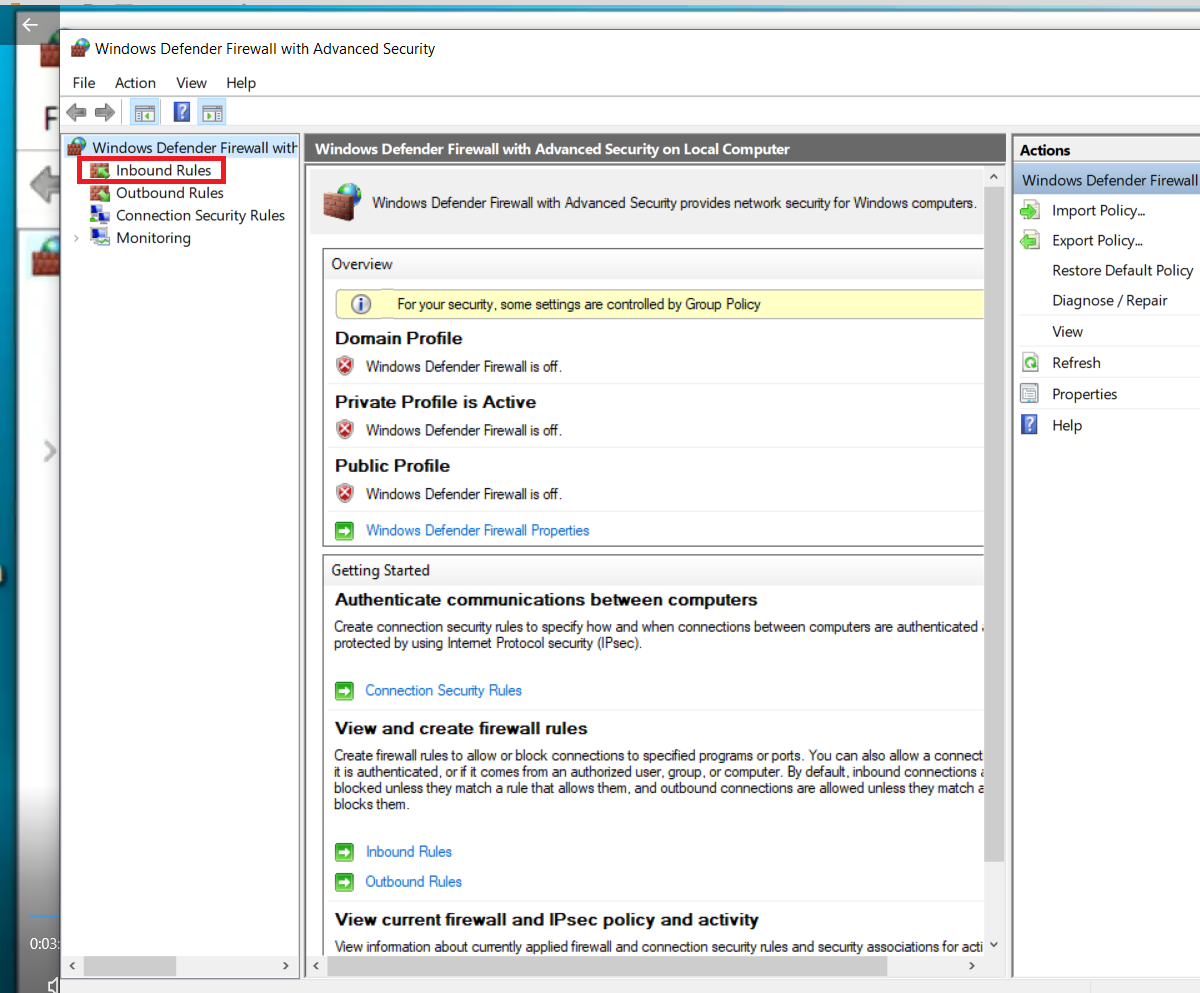
Task: Click the Back arrow in the toolbar
Action: pyautogui.click(x=76, y=112)
